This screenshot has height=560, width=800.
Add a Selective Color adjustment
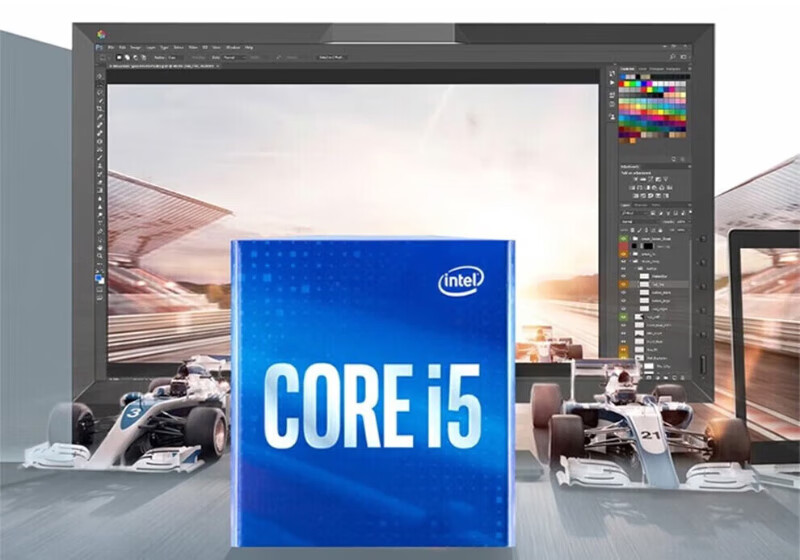pos(666,196)
